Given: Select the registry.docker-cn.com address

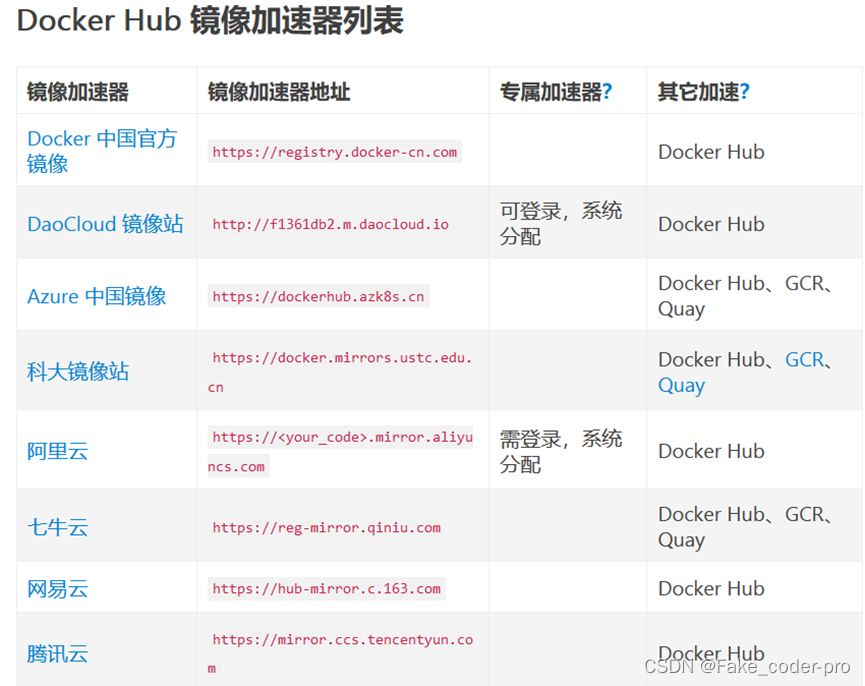Looking at the screenshot, I should click(334, 152).
